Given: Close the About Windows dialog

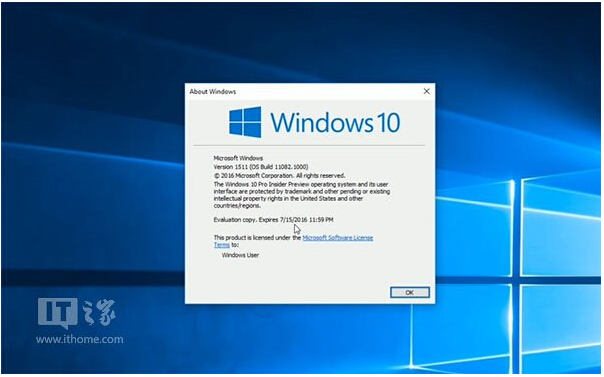Looking at the screenshot, I should point(426,91).
